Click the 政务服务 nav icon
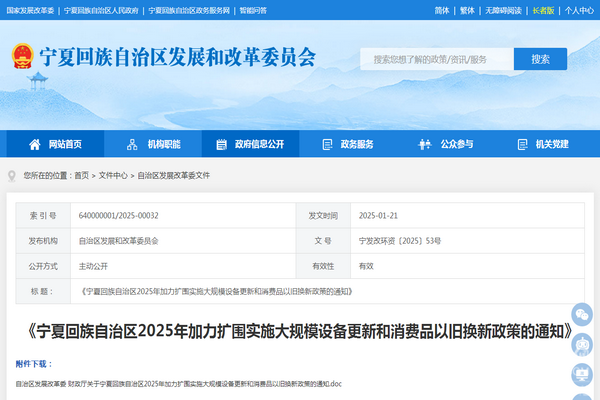The image size is (600, 400). pos(327,144)
